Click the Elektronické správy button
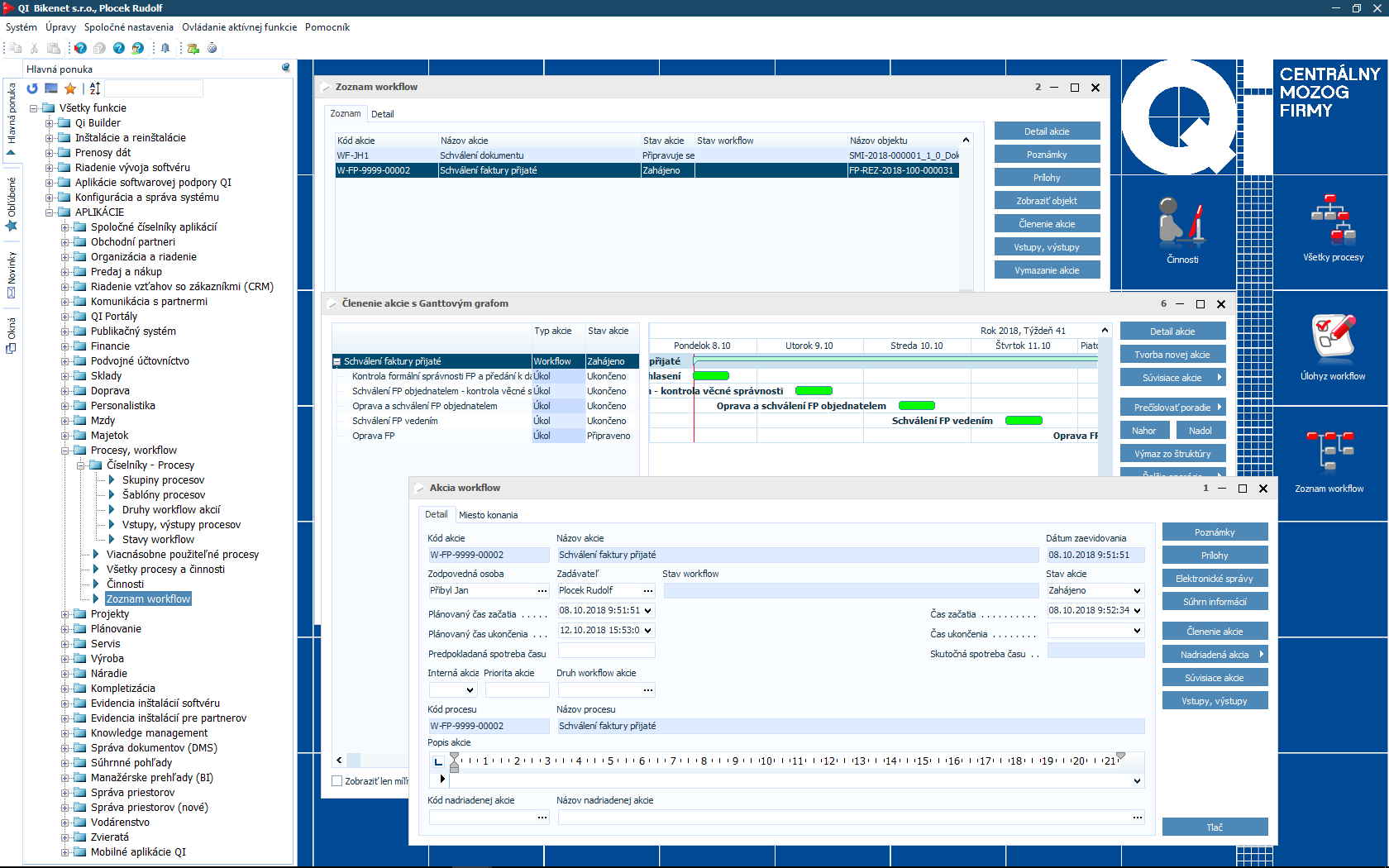 coord(1214,579)
